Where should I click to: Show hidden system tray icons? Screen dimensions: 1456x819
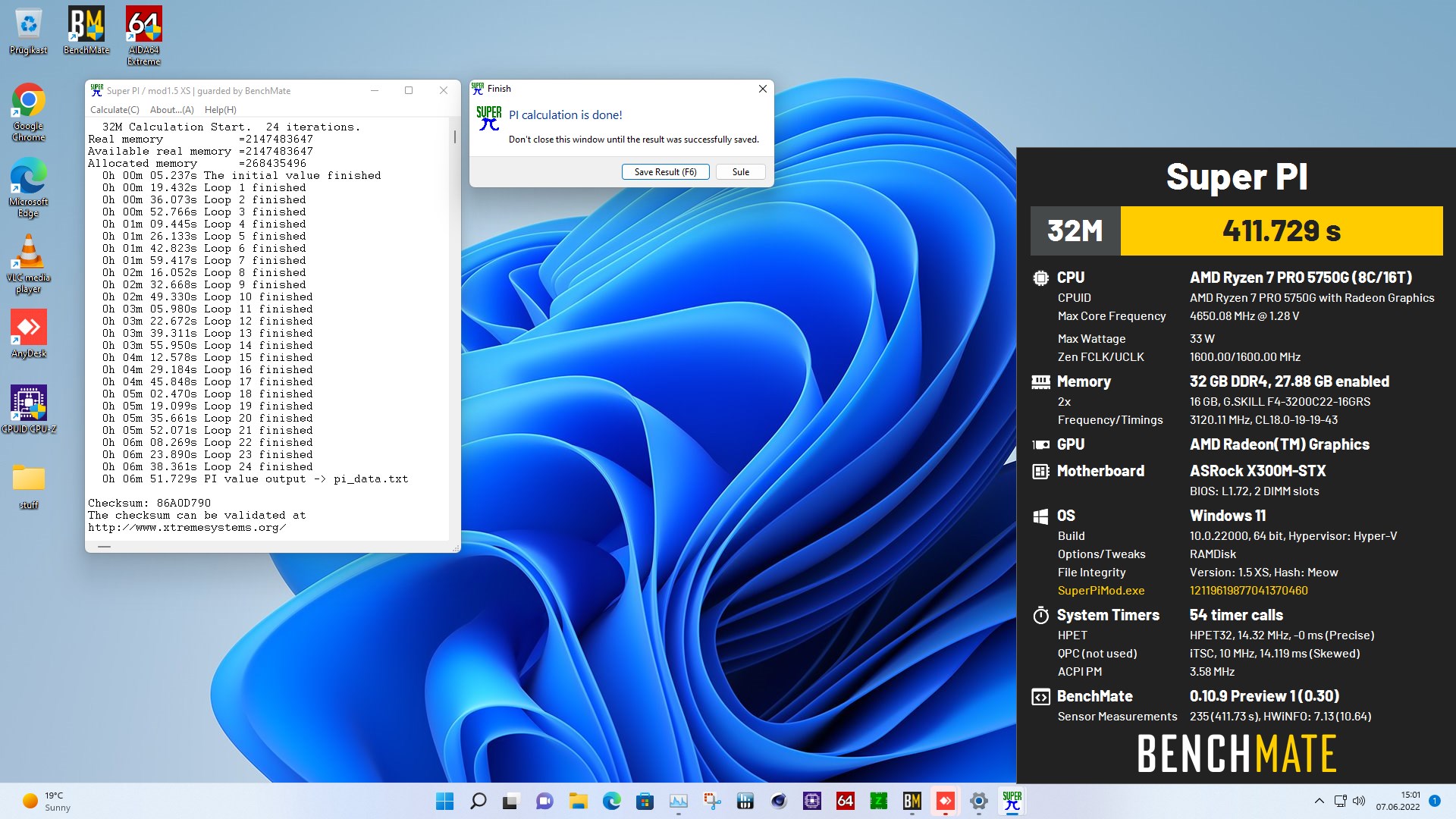(1319, 801)
